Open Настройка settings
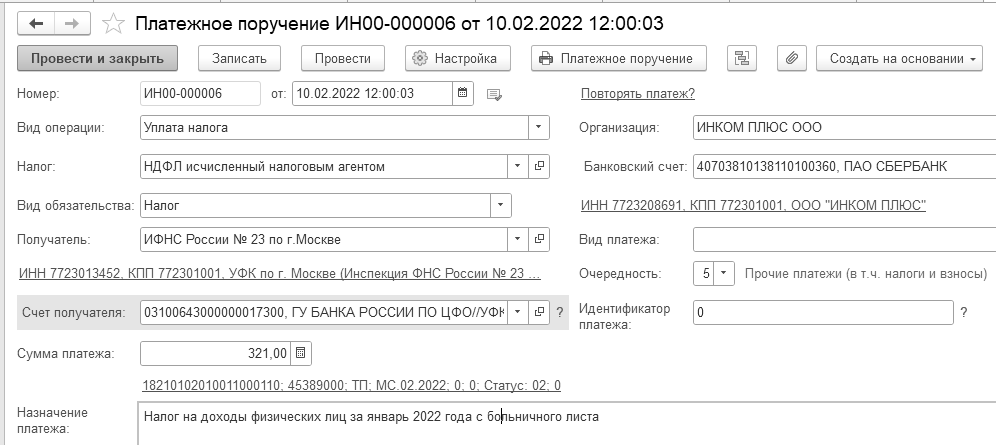Viewport: 996px width, 445px height. 457,58
